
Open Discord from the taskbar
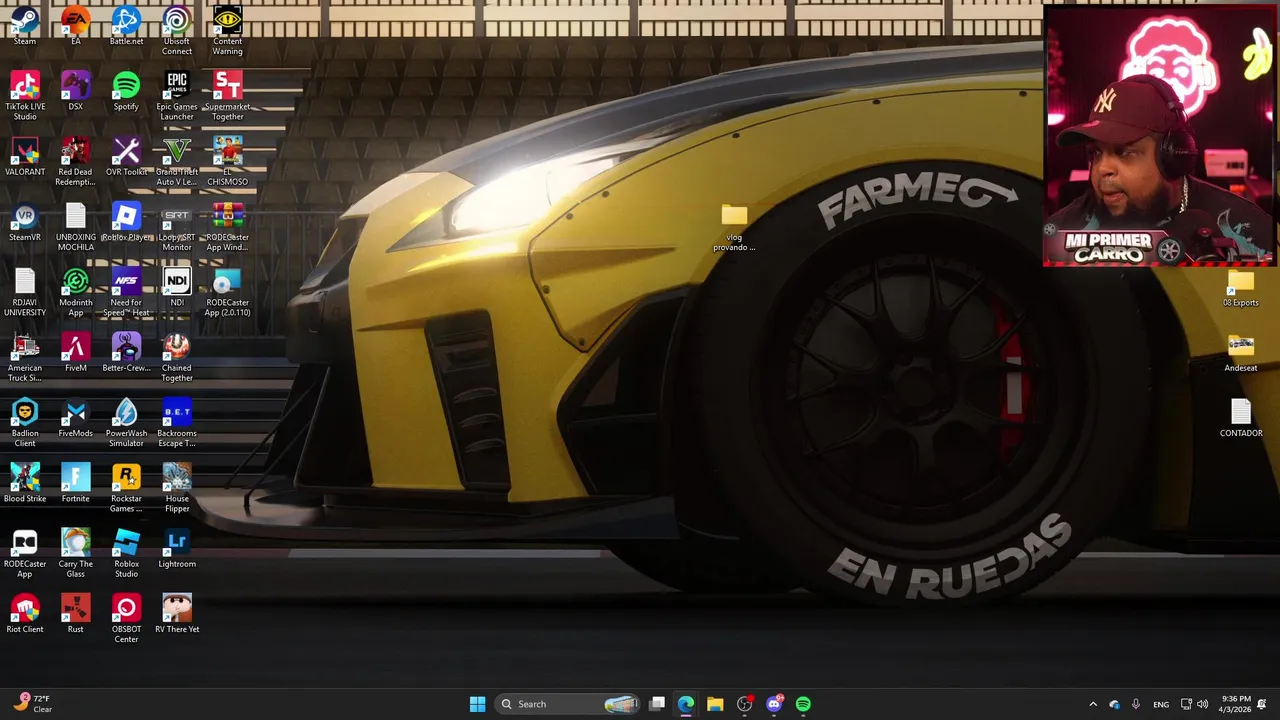773,704
